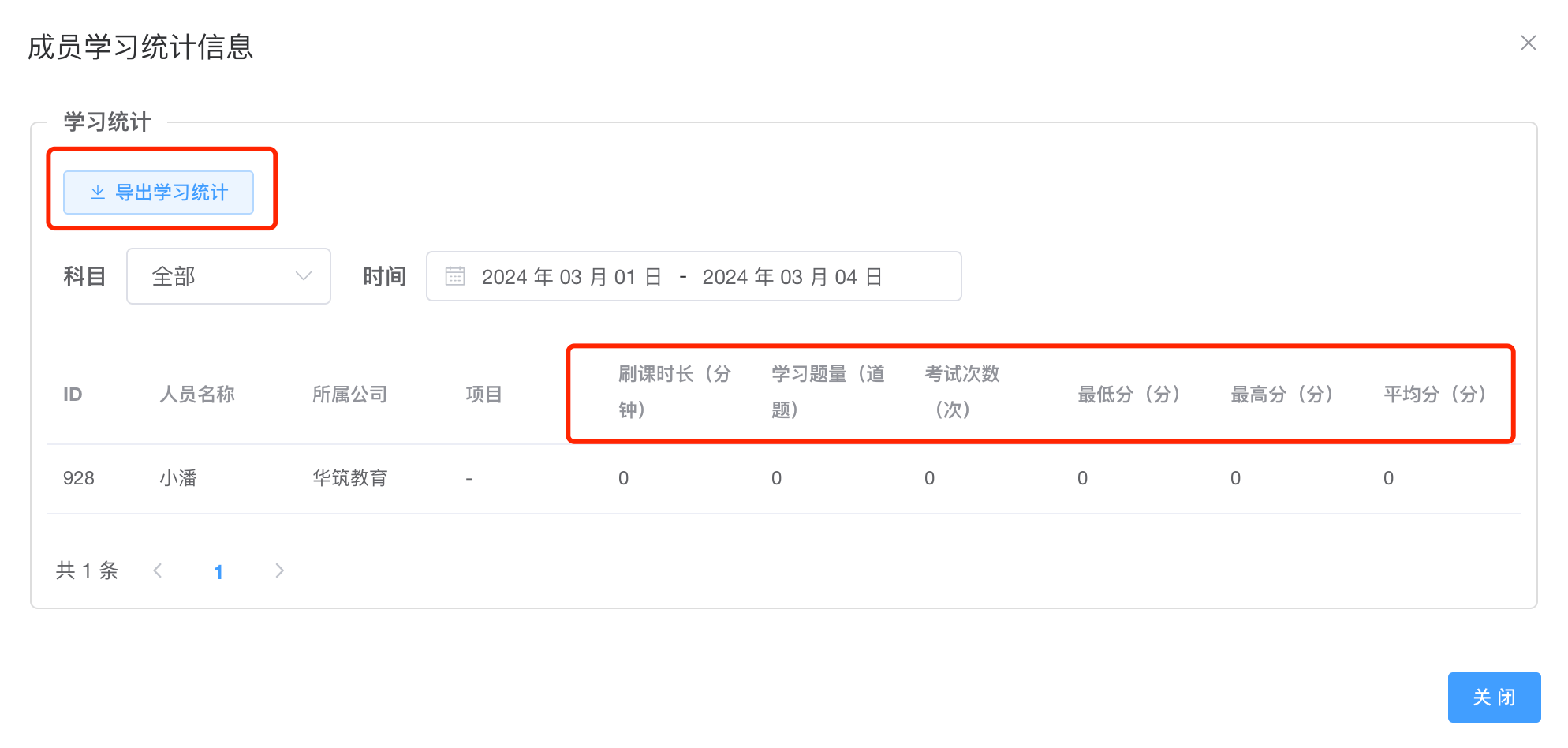Expand the 科目 dropdown arrow
The image size is (1568, 748).
pyautogui.click(x=304, y=276)
